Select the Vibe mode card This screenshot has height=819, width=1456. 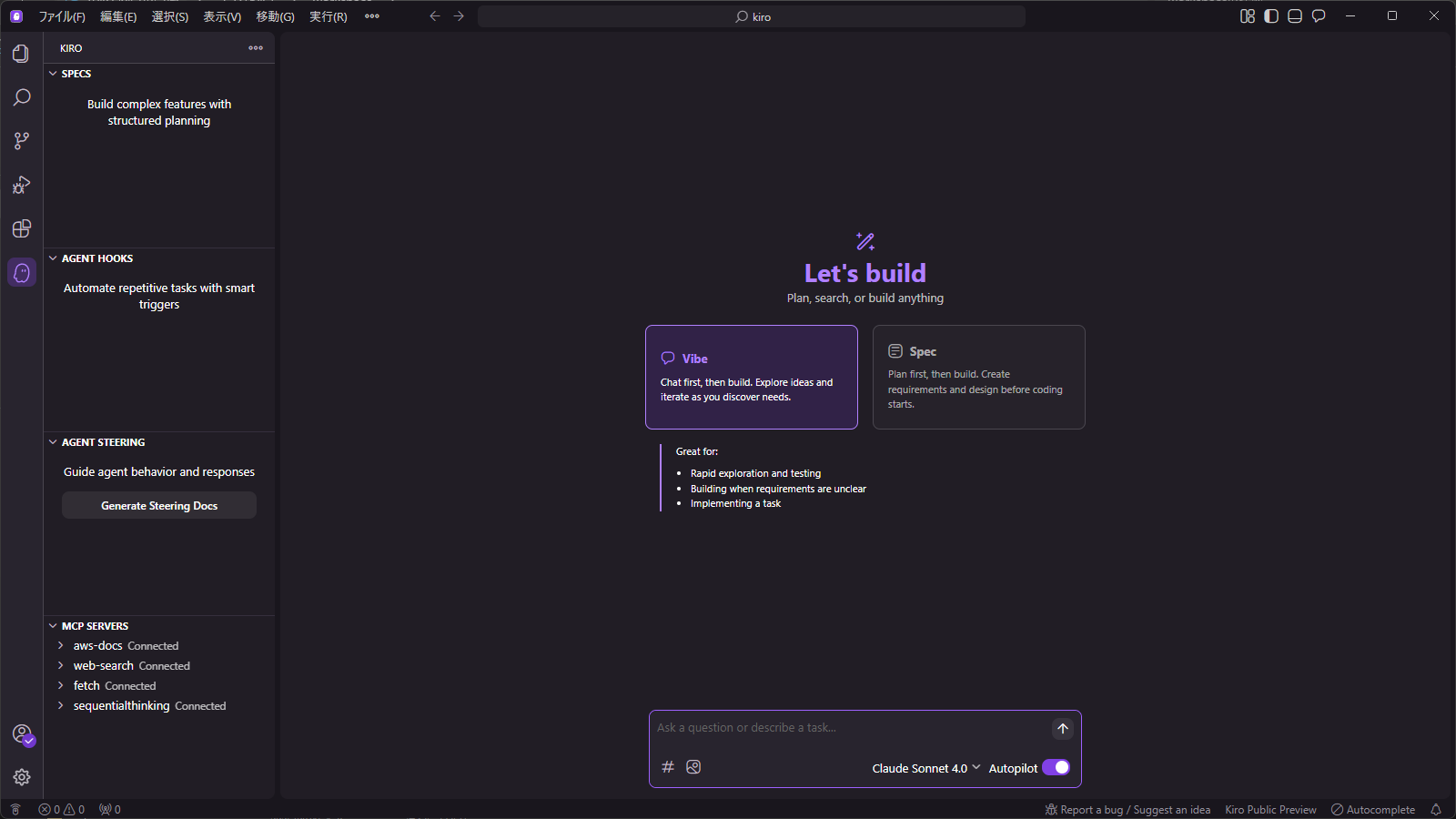752,377
